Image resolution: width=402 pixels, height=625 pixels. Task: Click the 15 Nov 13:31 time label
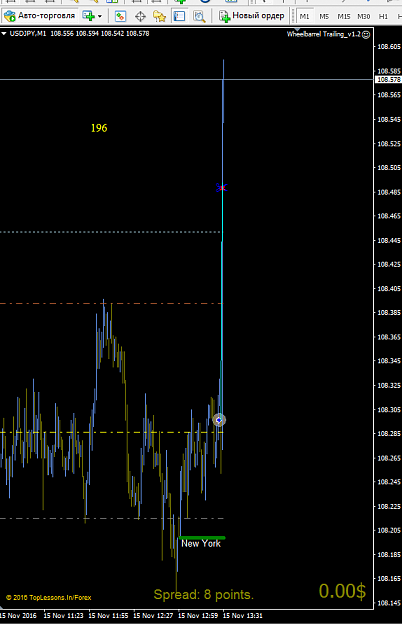coord(243,616)
